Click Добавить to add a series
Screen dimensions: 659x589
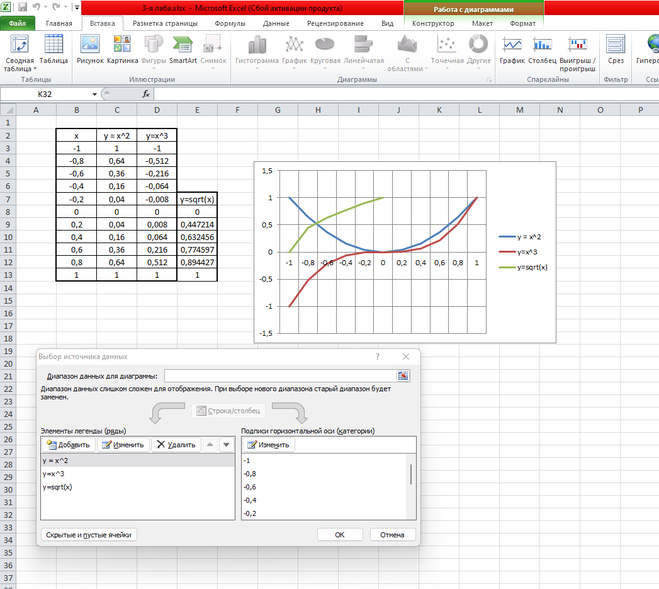click(x=69, y=445)
